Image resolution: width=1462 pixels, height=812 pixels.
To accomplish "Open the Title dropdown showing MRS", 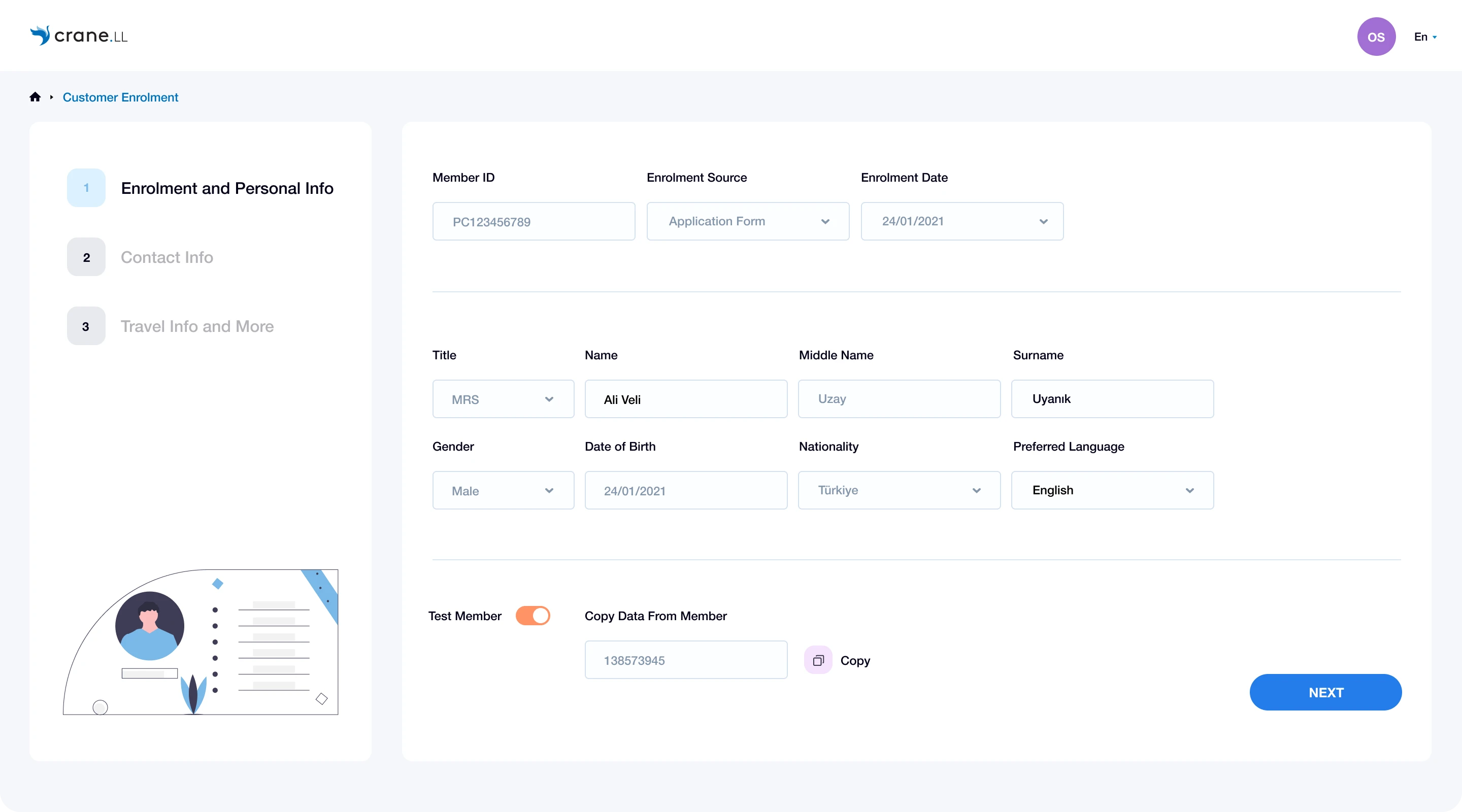I will (503, 399).
